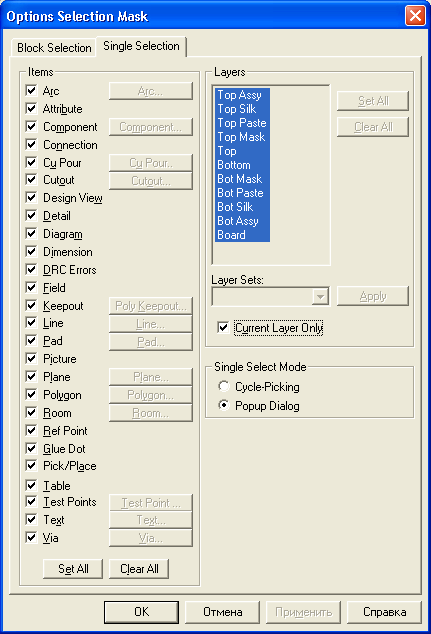
Task: Uncheck the Picture checkbox
Action: coord(31,358)
